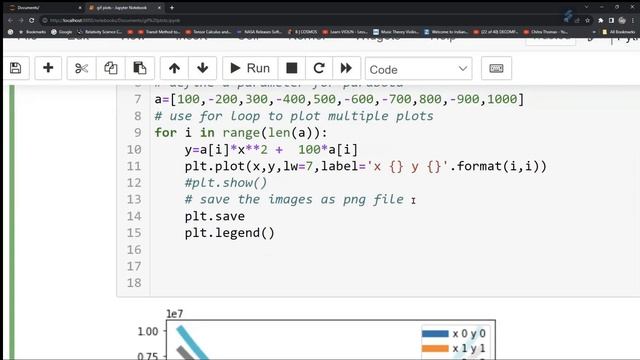Image resolution: width=640 pixels, height=360 pixels.
Task: Restart the kernel circular arrow icon
Action: point(319,68)
